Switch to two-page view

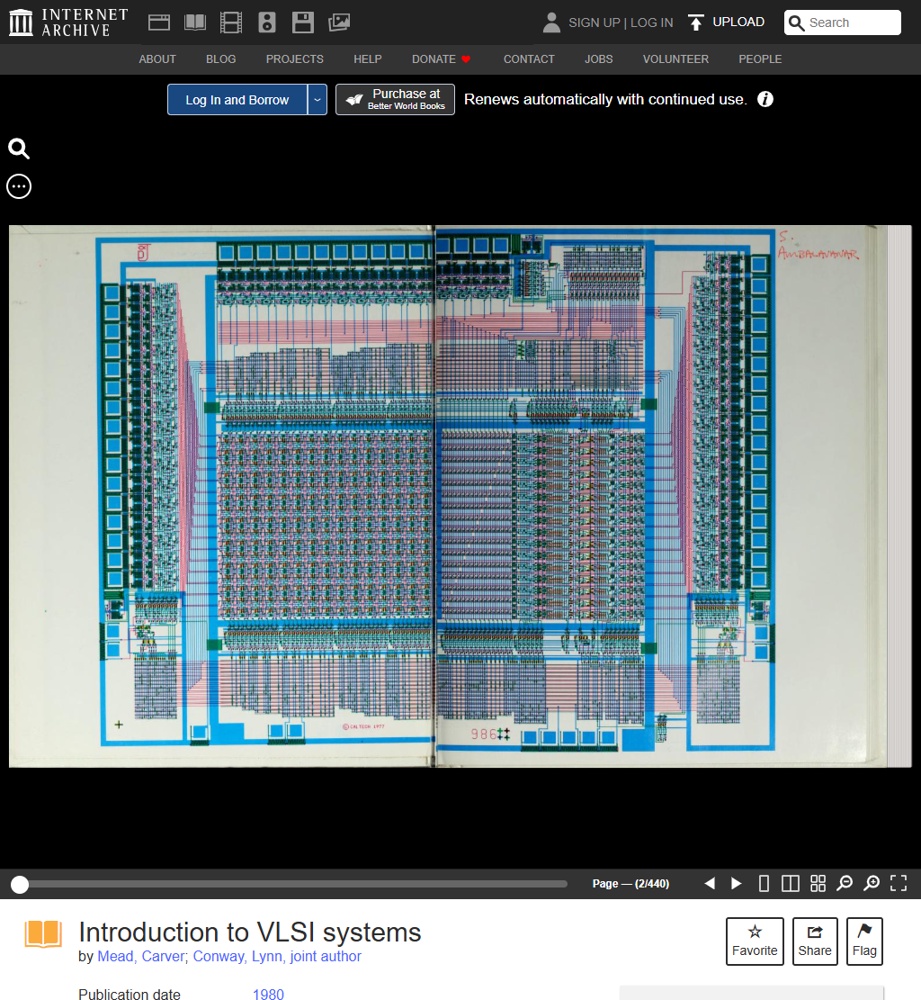pos(790,883)
